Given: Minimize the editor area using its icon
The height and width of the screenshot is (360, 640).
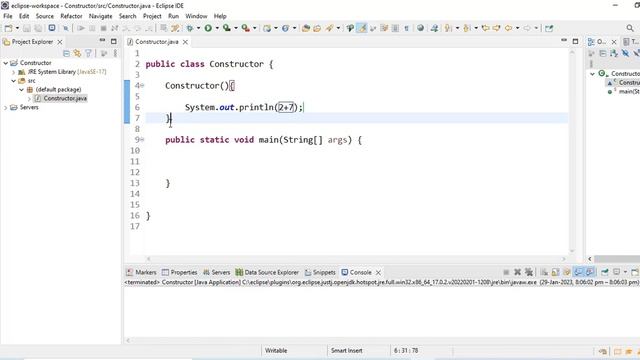Looking at the screenshot, I should point(564,41).
